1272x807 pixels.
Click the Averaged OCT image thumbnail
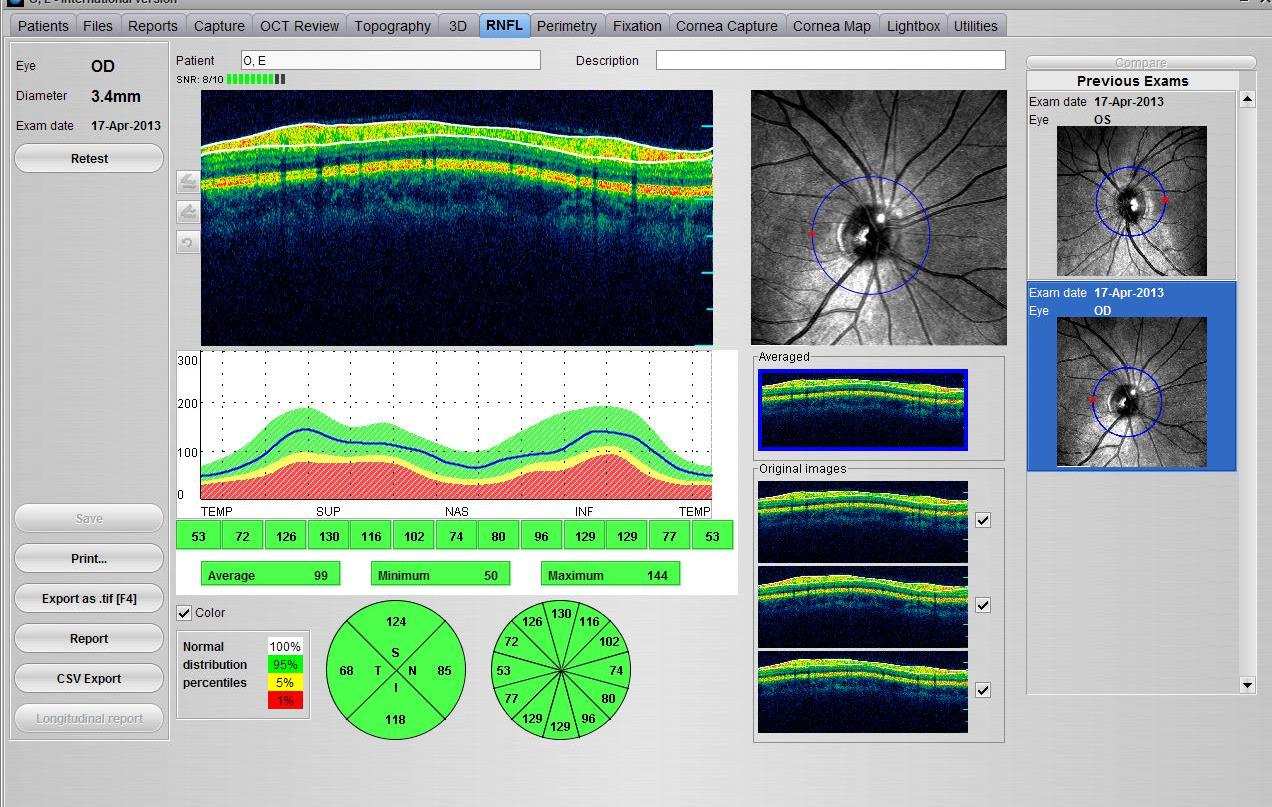863,410
